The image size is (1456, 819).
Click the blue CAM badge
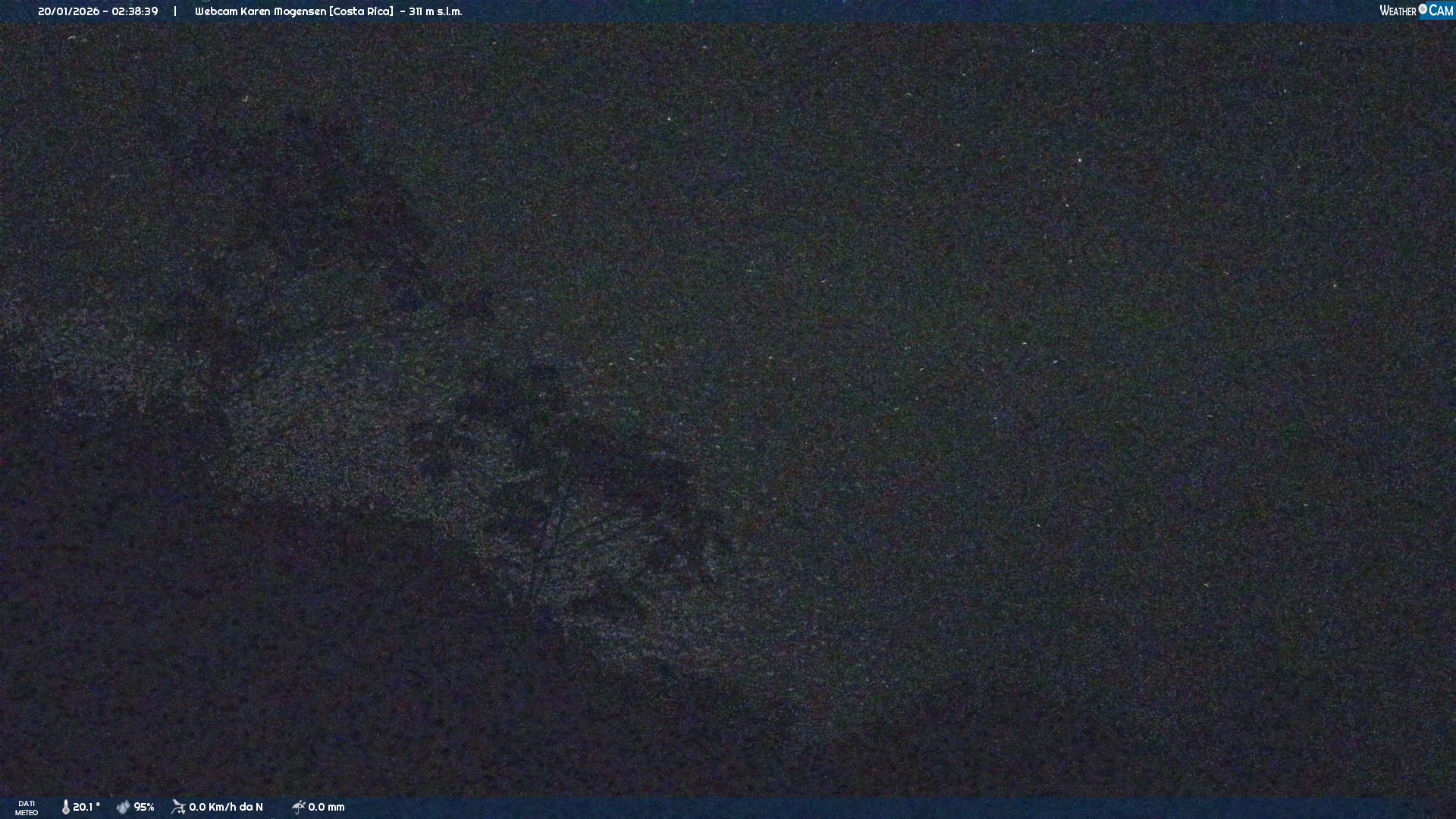pyautogui.click(x=1441, y=11)
